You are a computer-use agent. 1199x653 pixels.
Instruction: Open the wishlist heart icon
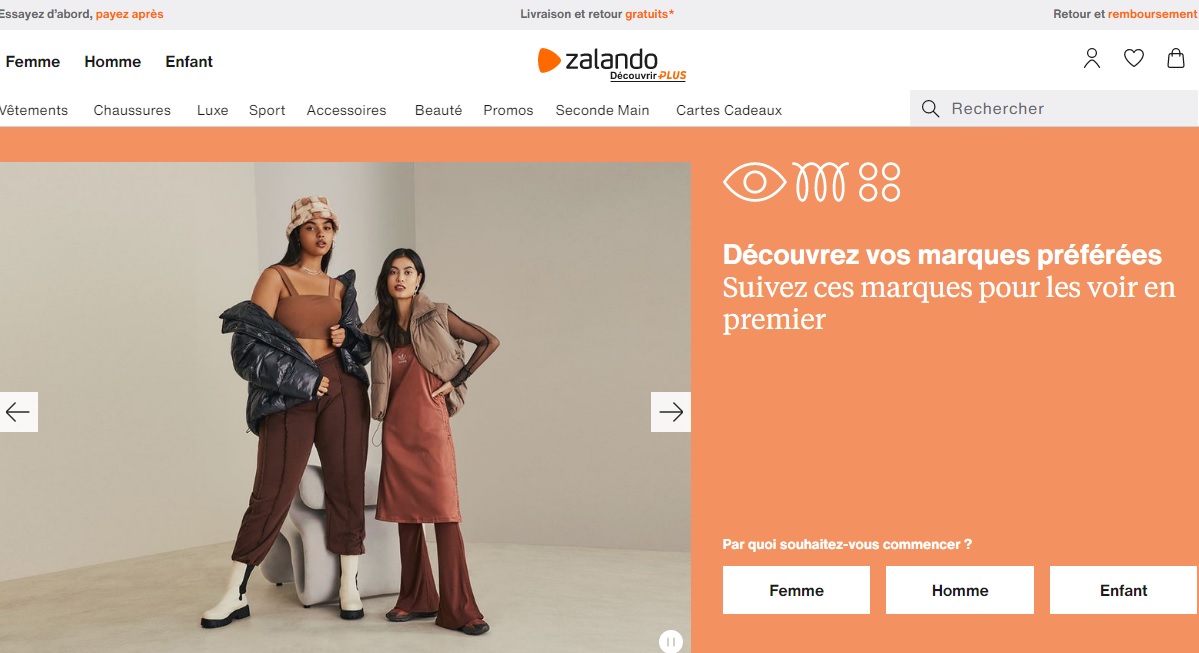[1133, 58]
